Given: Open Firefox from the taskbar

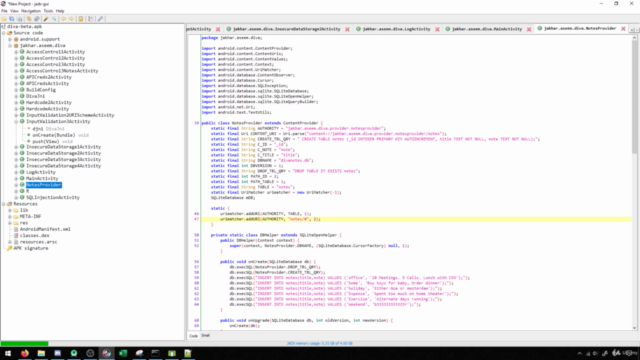Looking at the screenshot, I should 25,353.
